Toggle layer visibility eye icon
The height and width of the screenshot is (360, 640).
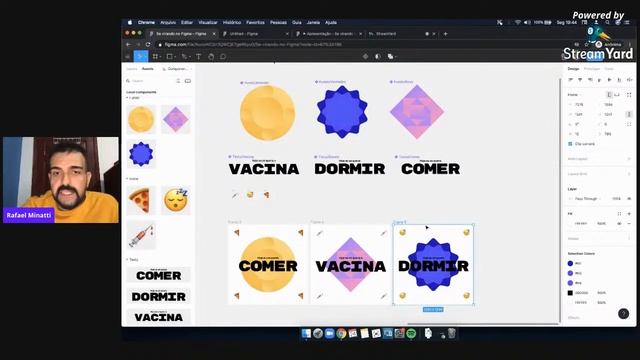[x=629, y=199]
